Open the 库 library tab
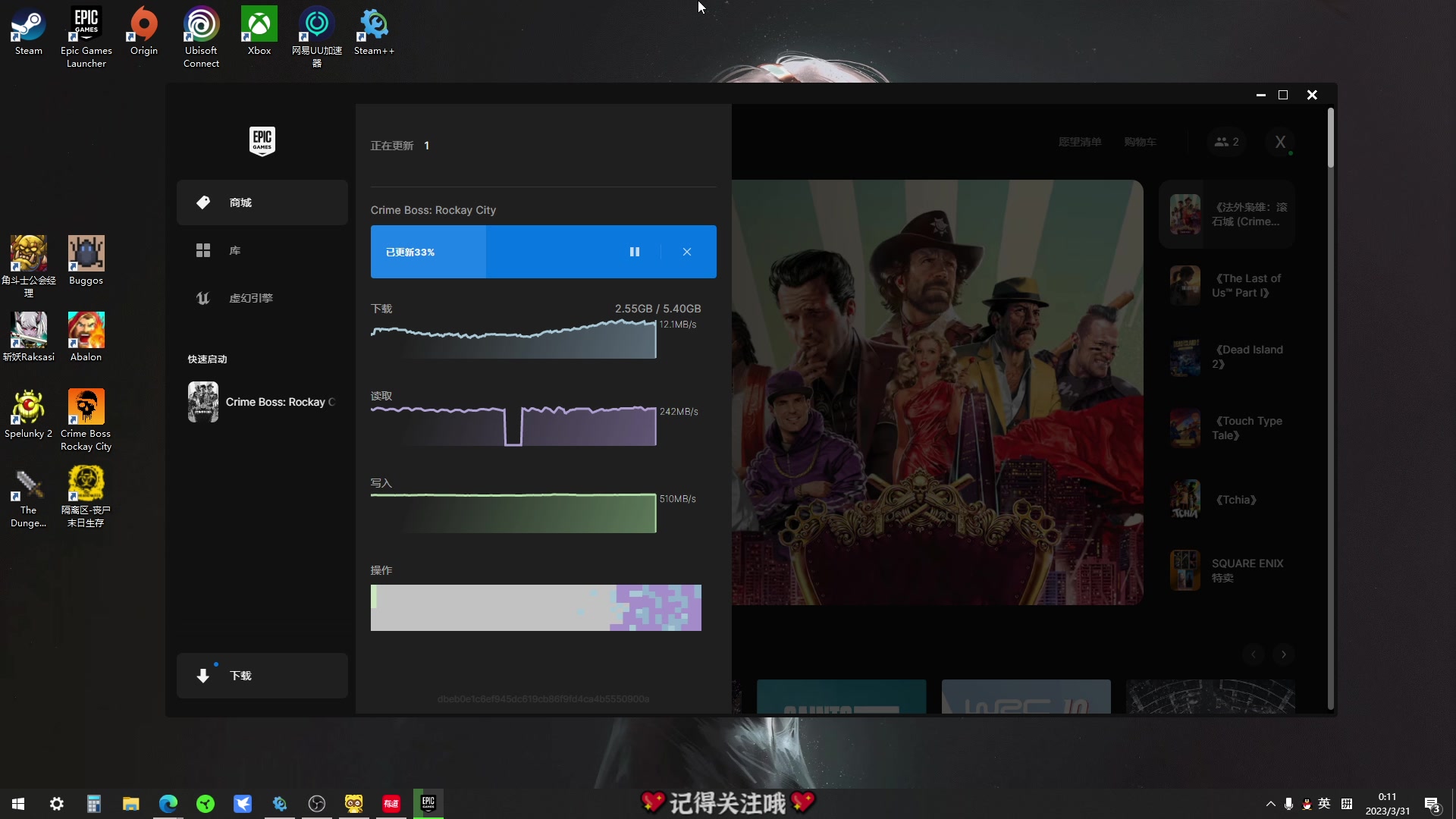1456x819 pixels. [x=262, y=250]
